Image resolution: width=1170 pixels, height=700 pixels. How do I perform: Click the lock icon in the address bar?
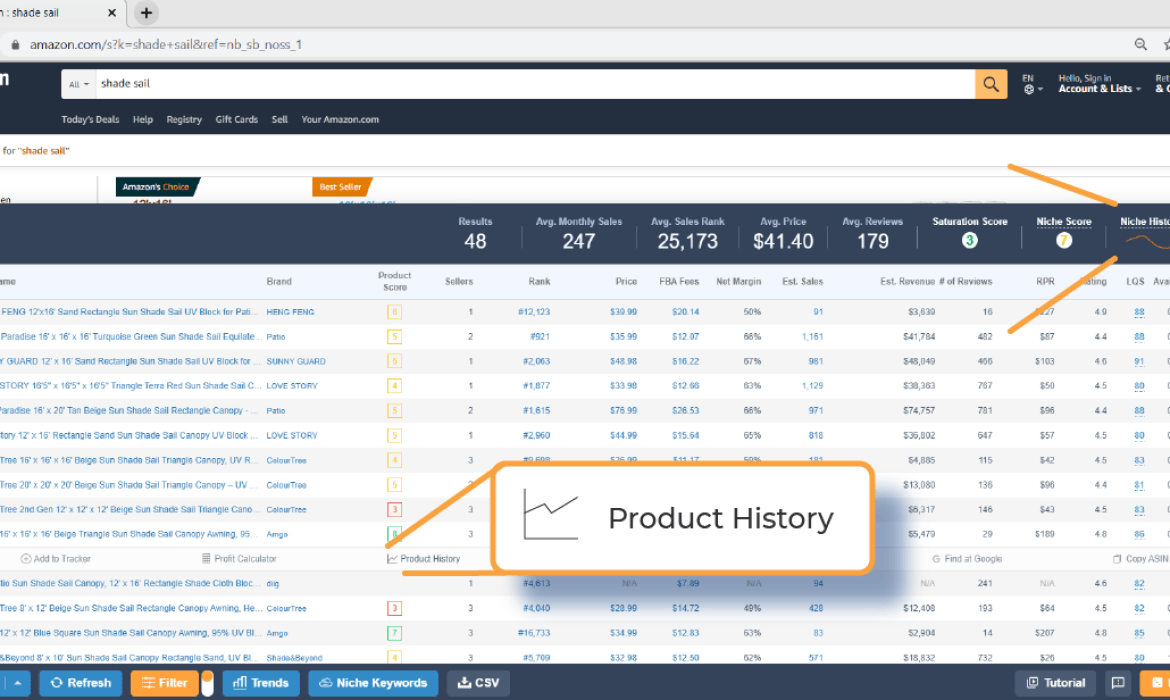pyautogui.click(x=15, y=45)
